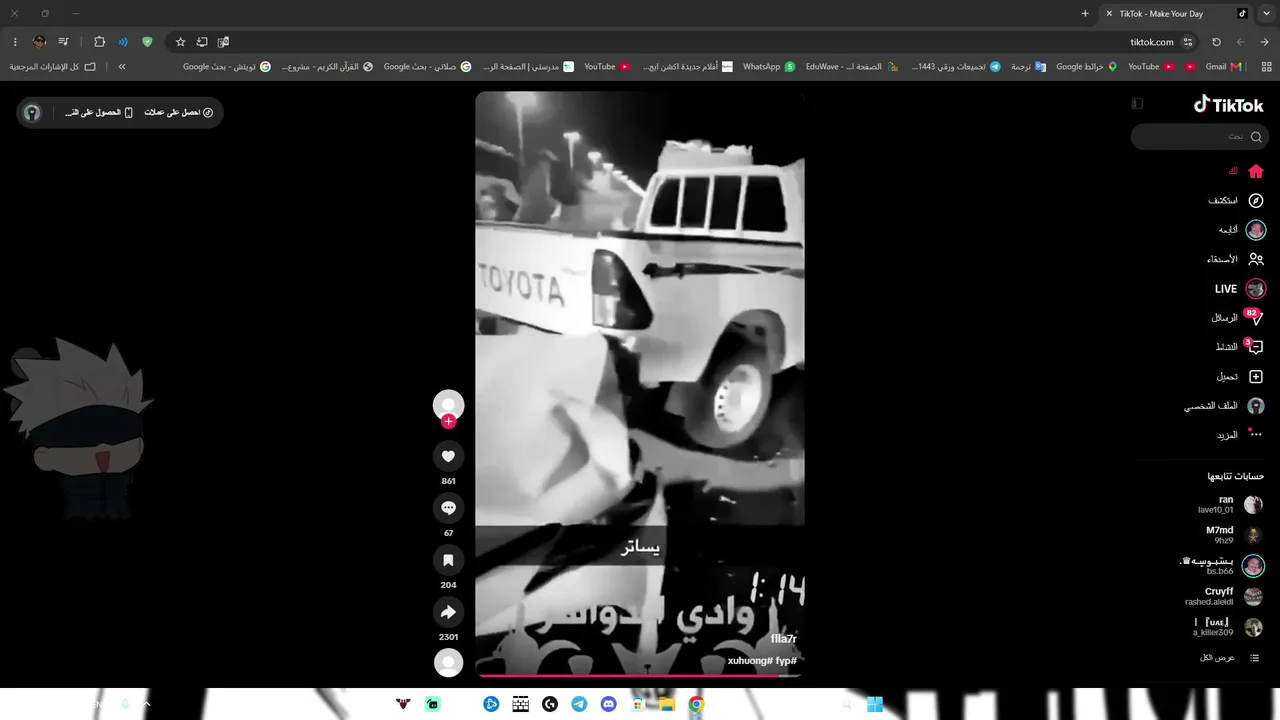
Task: Open the #xuhuong hashtag
Action: point(752,661)
